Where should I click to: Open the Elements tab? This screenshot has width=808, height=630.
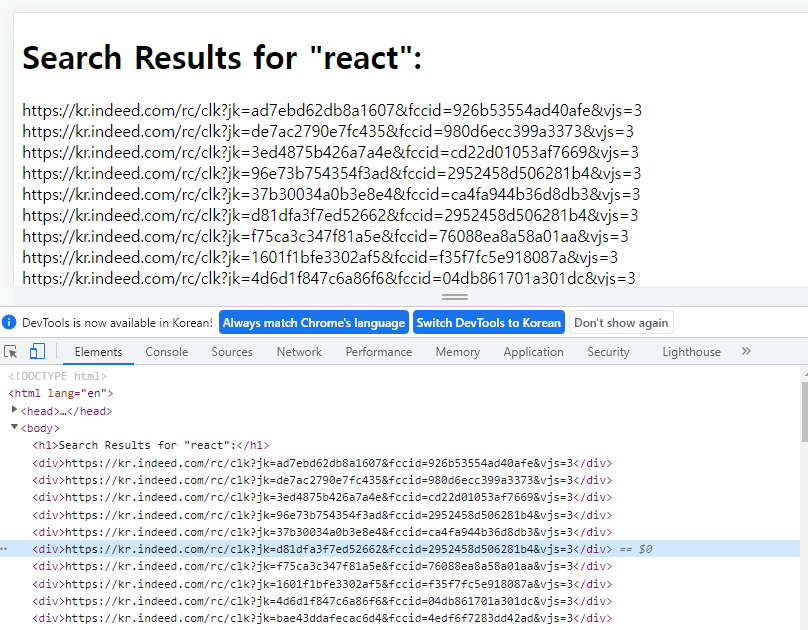pyautogui.click(x=98, y=352)
